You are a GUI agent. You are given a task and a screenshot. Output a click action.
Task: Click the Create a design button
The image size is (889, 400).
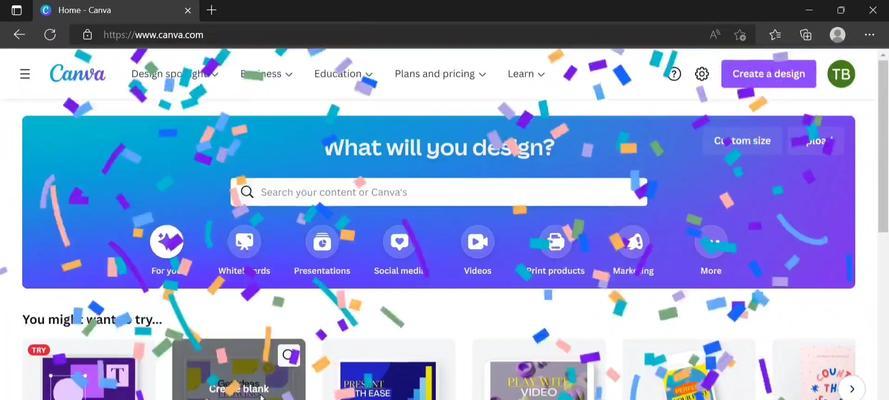pos(768,74)
